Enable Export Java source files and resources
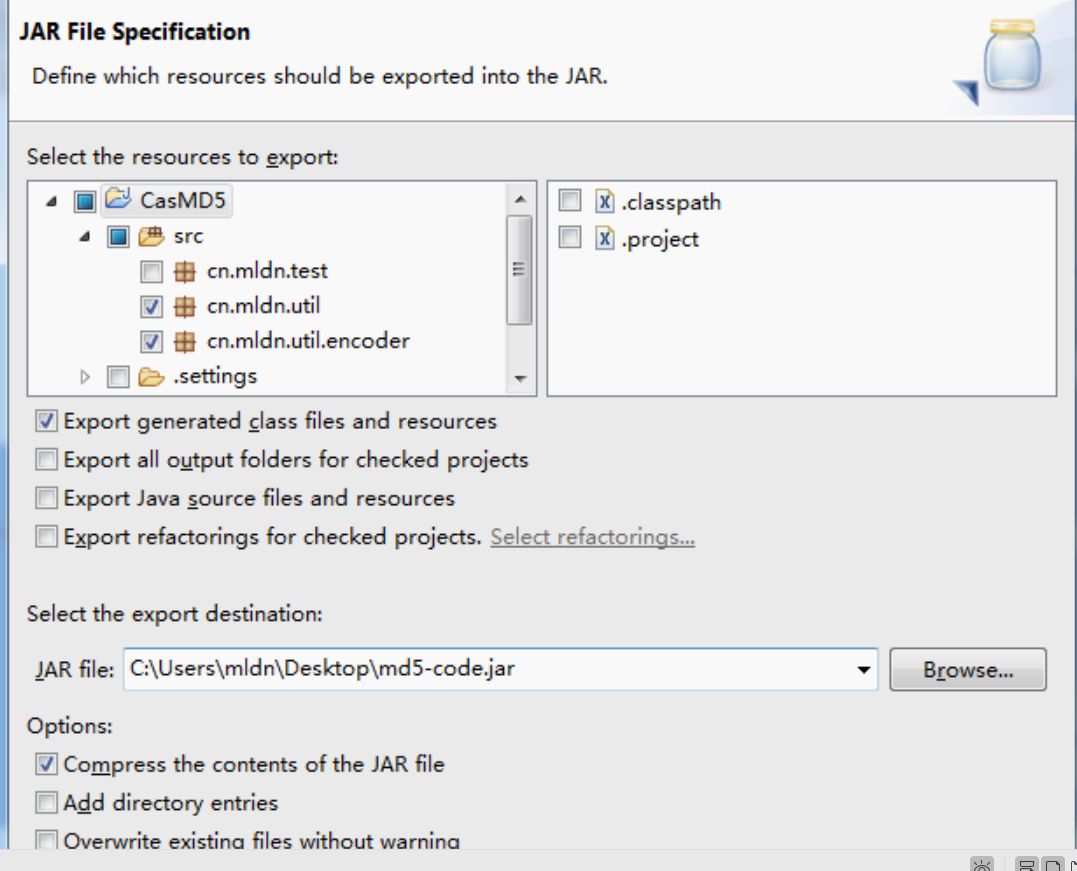This screenshot has width=1077, height=871. point(46,498)
